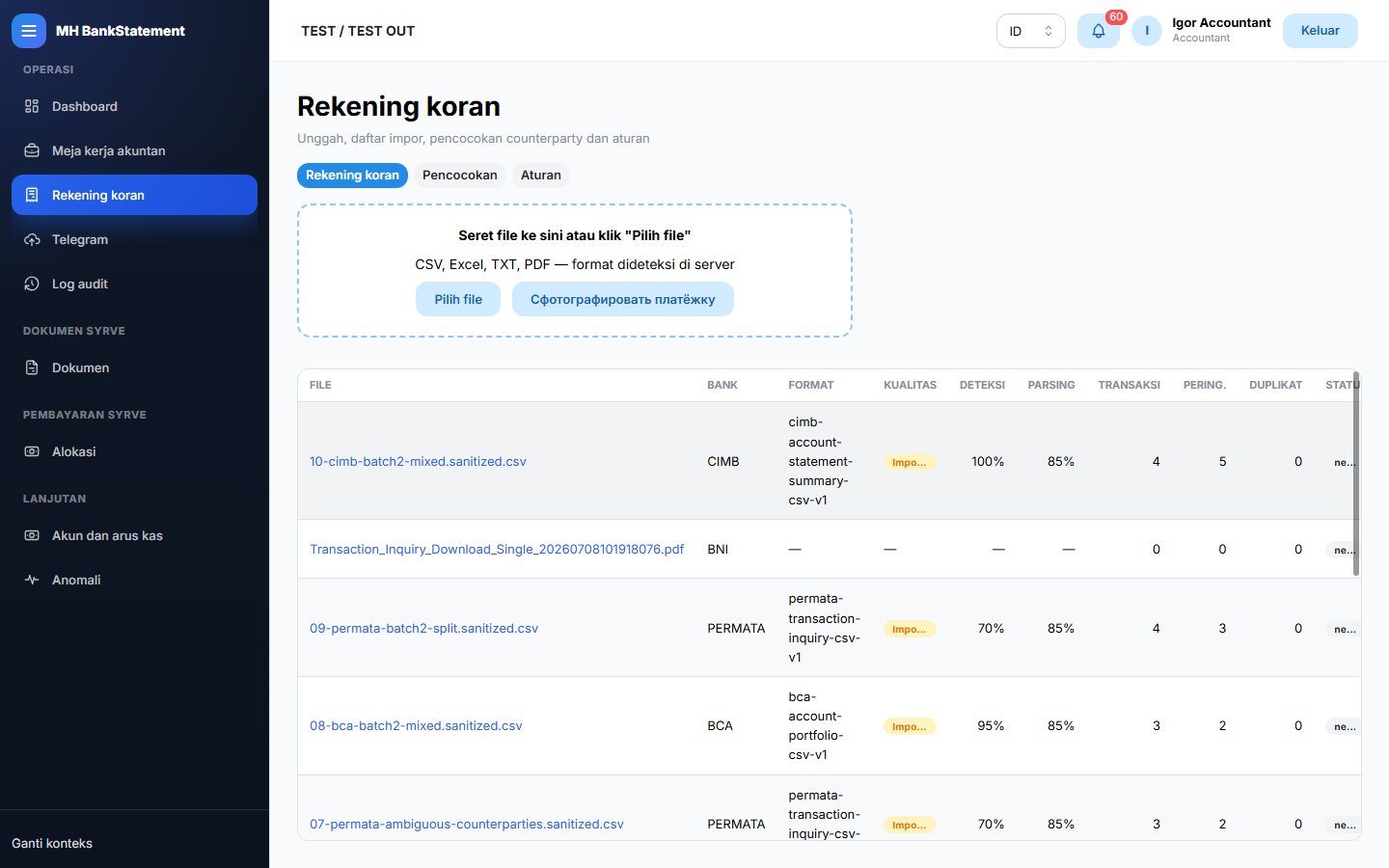Open the 08-bca-batch2-mixed.sanitized.csv file link

416,725
